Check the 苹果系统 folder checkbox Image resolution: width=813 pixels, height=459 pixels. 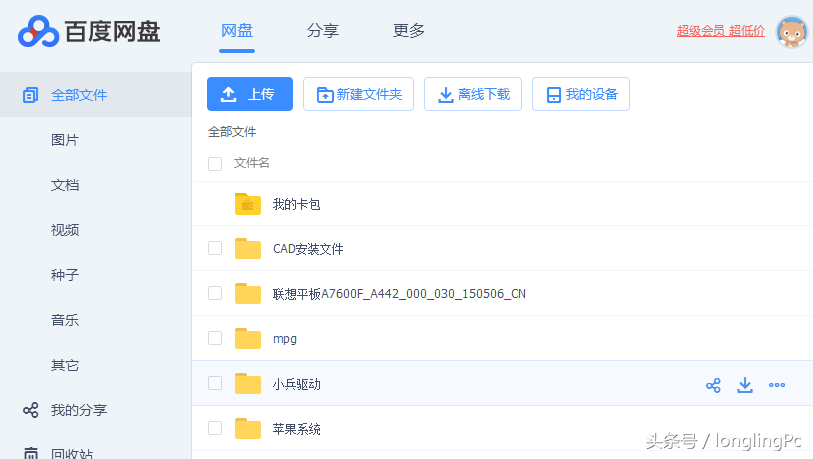click(215, 428)
